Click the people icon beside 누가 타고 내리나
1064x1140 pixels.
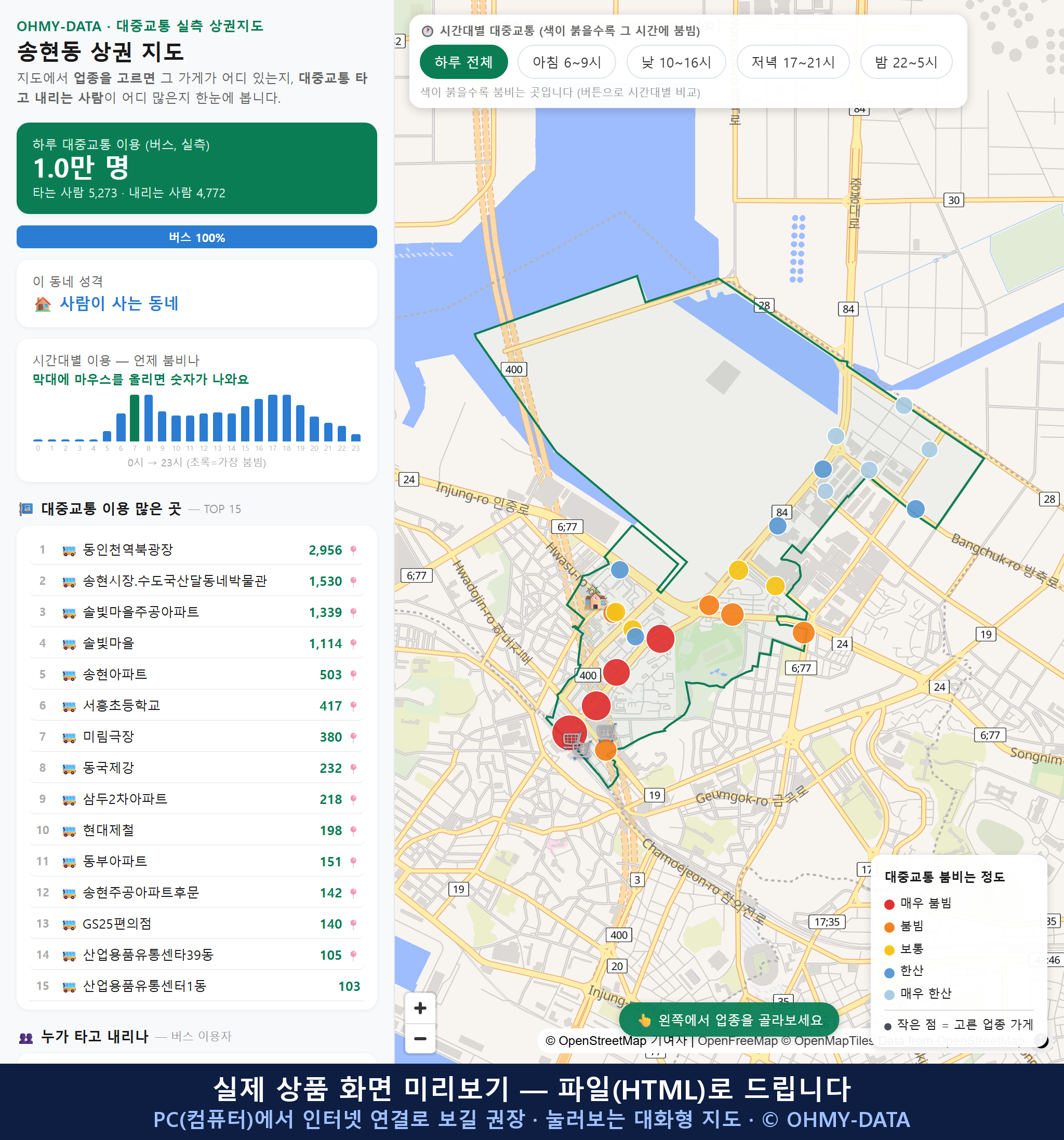pyautogui.click(x=26, y=1037)
